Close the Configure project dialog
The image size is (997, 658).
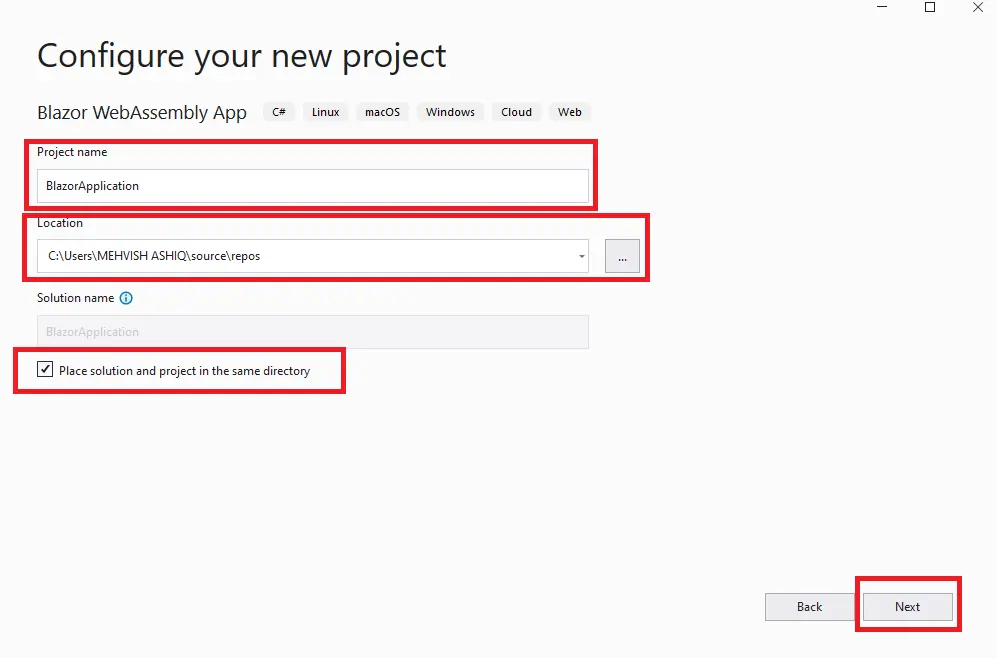point(978,7)
